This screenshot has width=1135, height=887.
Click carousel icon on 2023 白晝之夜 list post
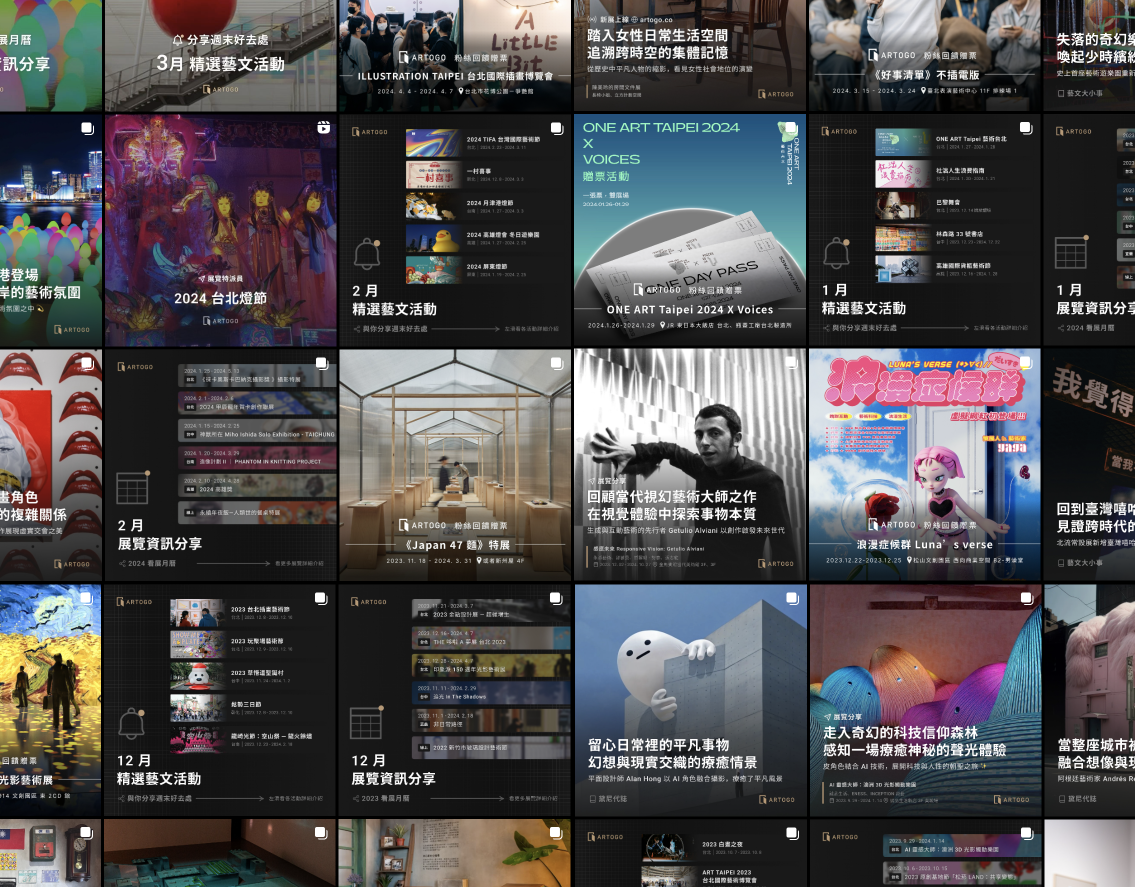[793, 833]
